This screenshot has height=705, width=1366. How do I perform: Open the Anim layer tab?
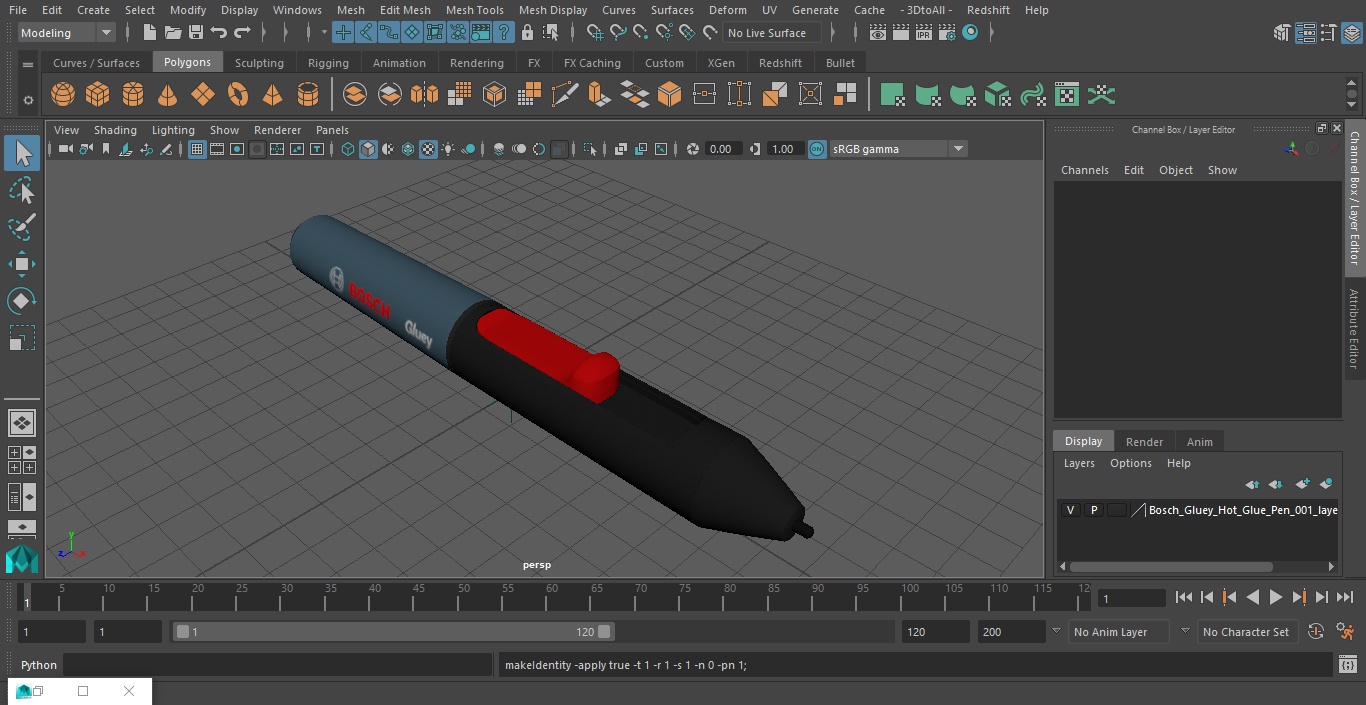pos(1199,442)
